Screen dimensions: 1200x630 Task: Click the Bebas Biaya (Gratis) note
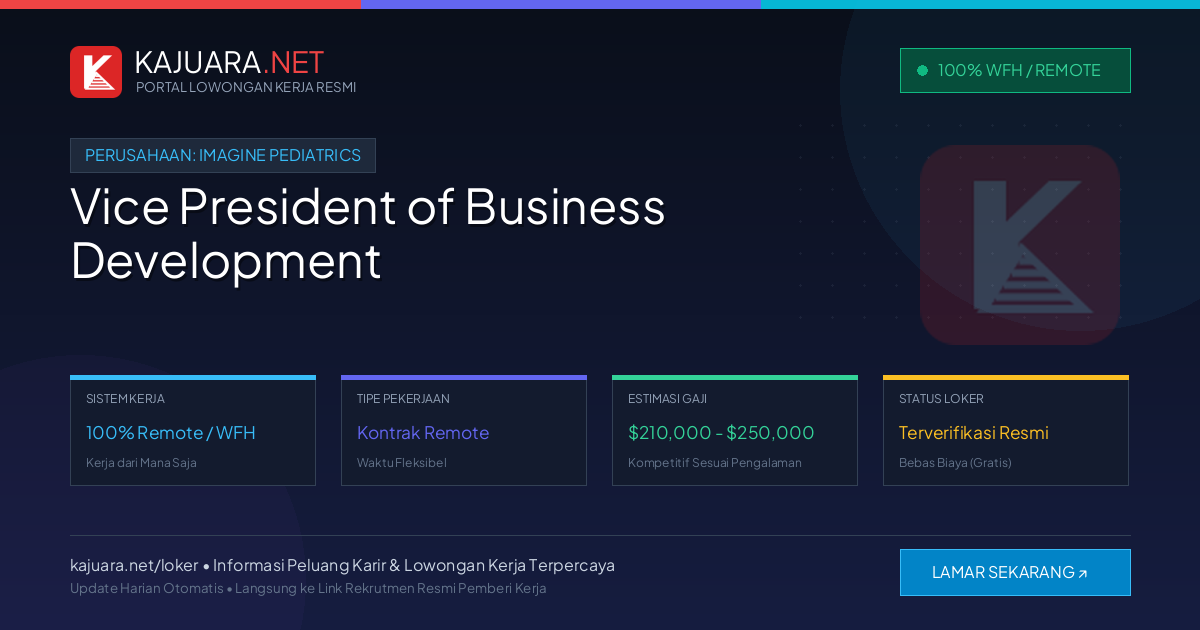pos(955,463)
